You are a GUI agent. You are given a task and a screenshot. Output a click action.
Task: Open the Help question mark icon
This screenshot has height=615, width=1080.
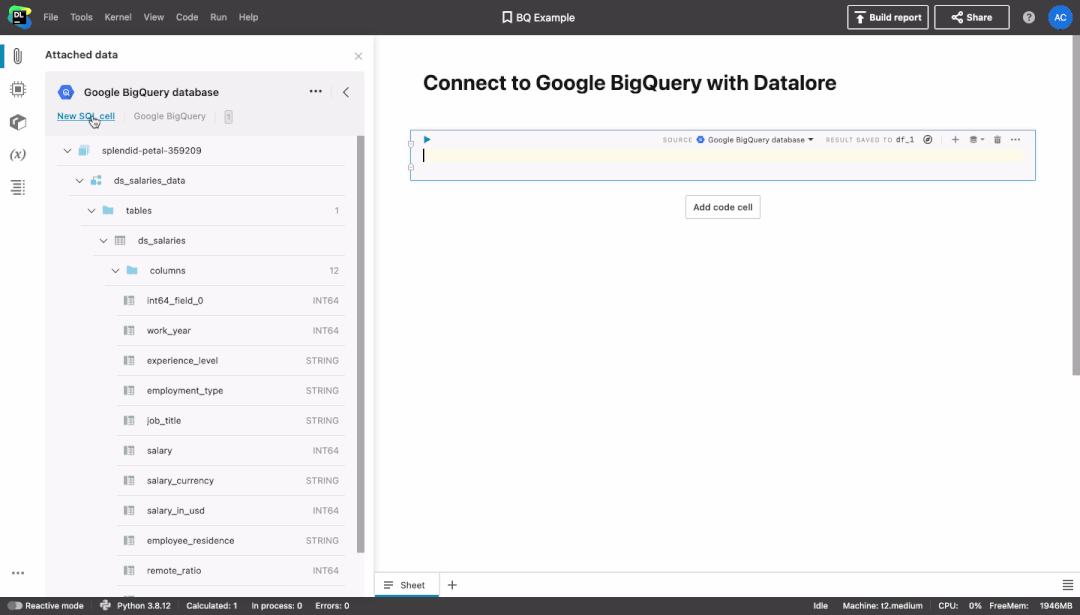point(1028,17)
